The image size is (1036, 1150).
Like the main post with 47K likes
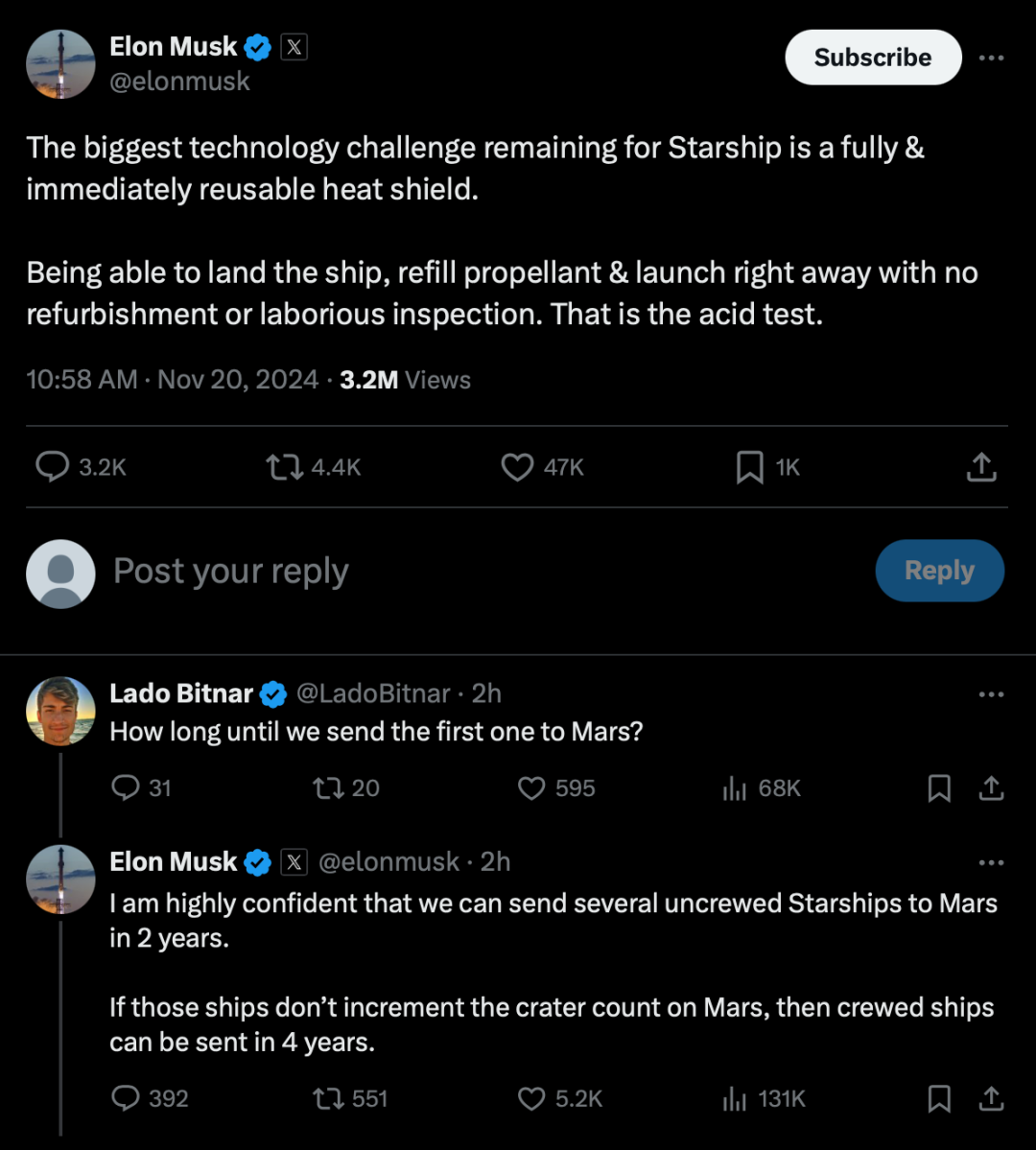[x=517, y=467]
